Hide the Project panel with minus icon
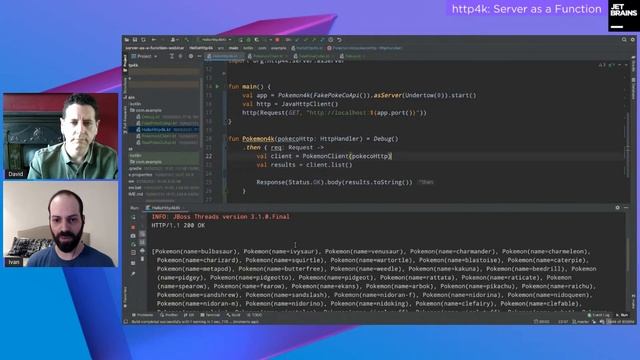The height and width of the screenshot is (360, 640). pyautogui.click(x=200, y=56)
